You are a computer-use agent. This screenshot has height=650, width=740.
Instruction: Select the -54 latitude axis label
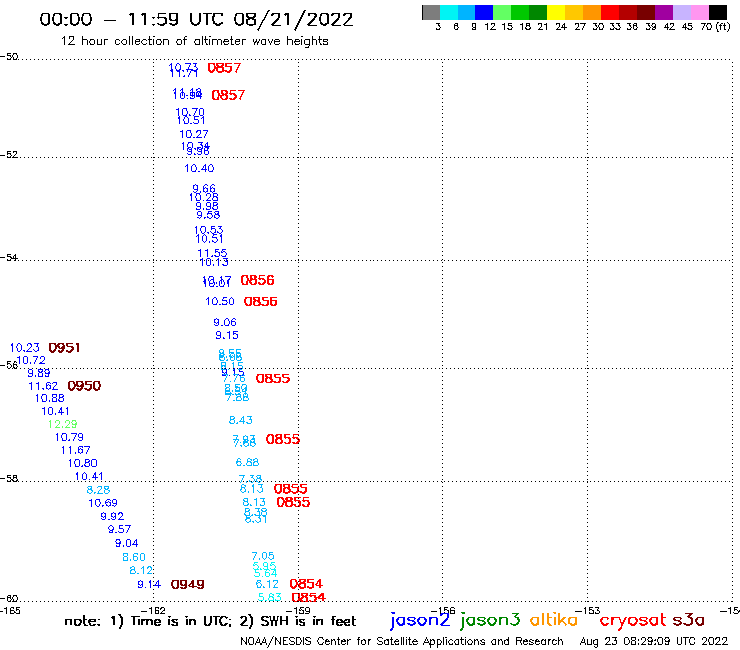[x=9, y=257]
